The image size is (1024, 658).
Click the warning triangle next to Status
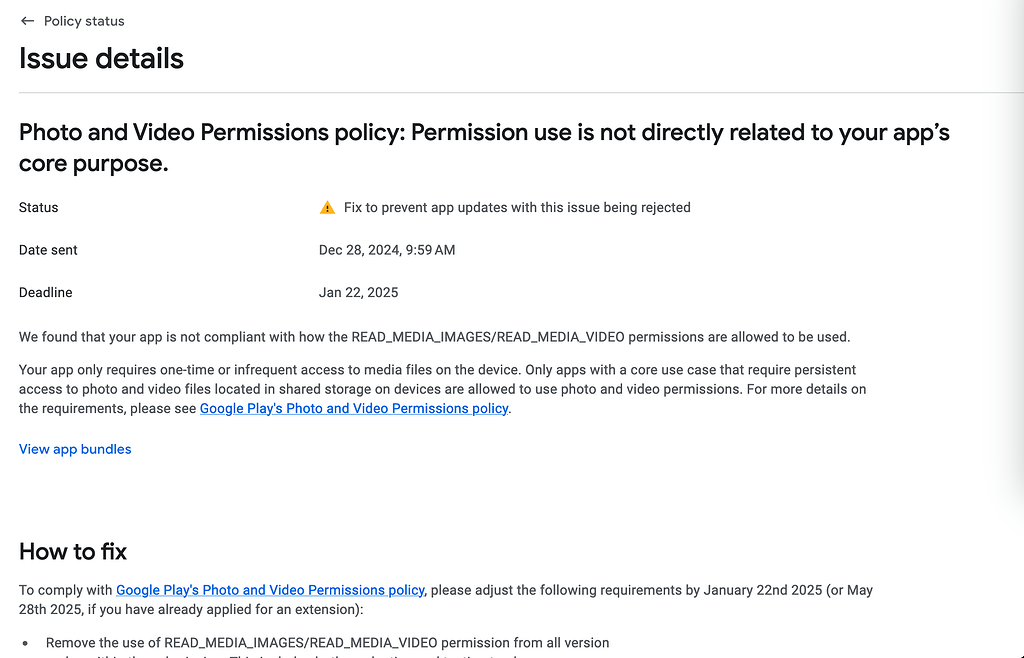(326, 207)
